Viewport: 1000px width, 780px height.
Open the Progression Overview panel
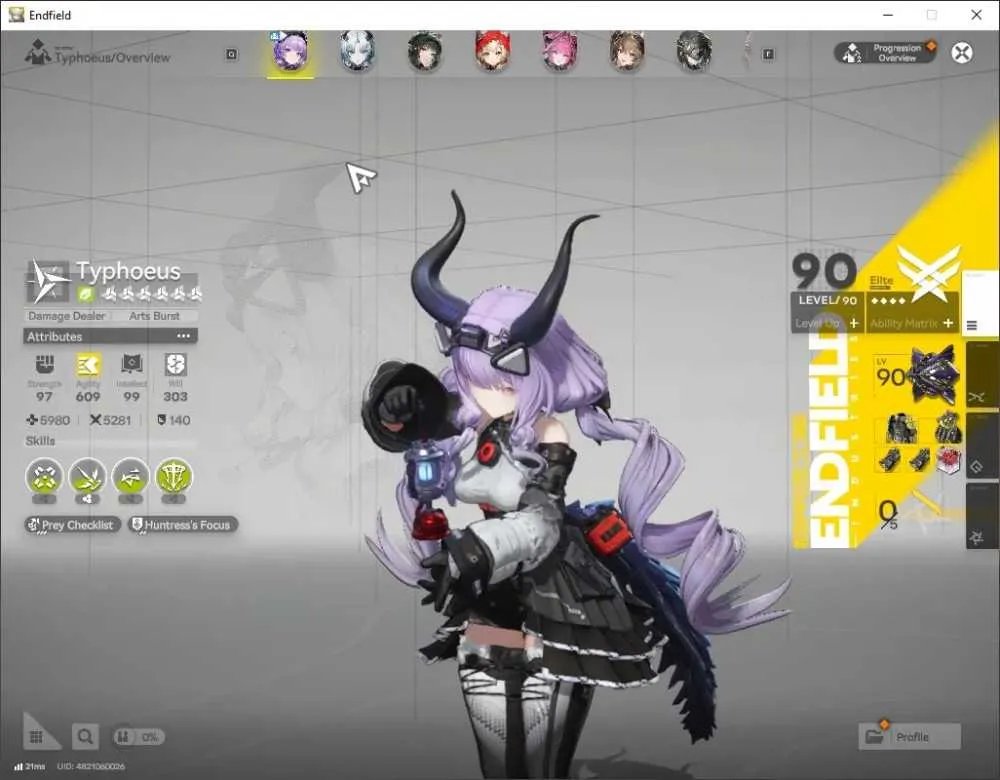click(886, 53)
